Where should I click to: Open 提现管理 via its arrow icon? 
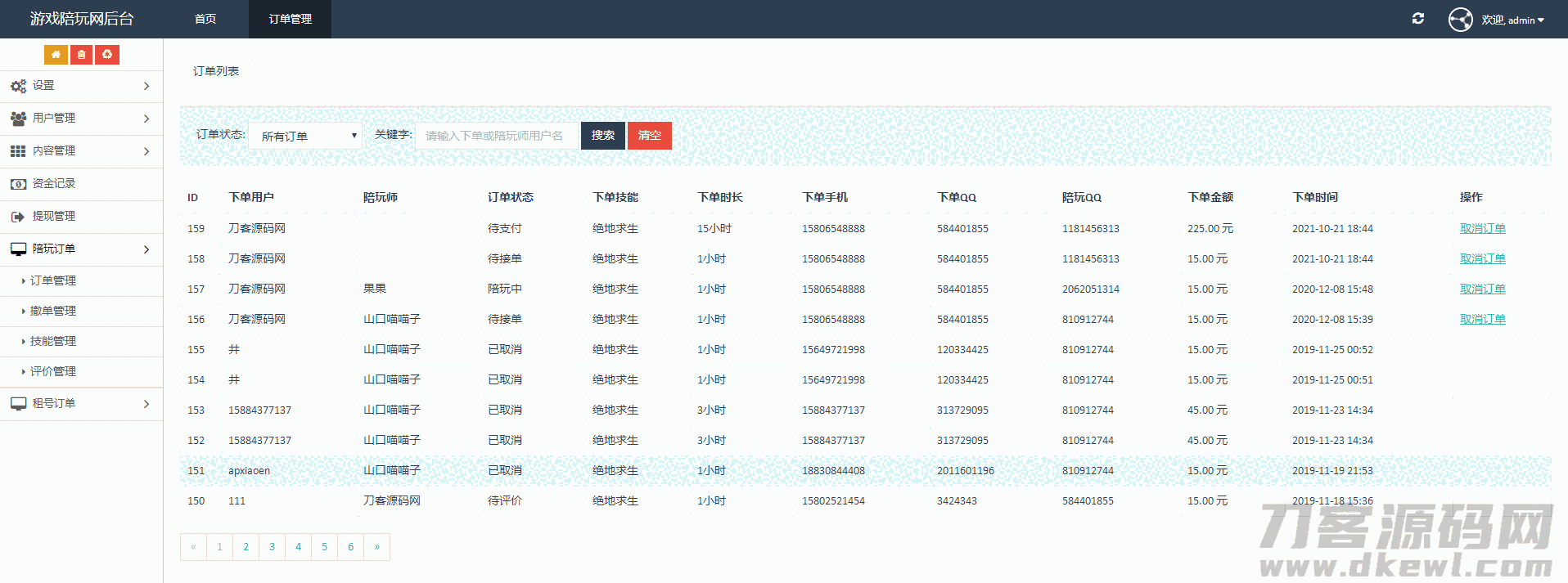tap(18, 217)
